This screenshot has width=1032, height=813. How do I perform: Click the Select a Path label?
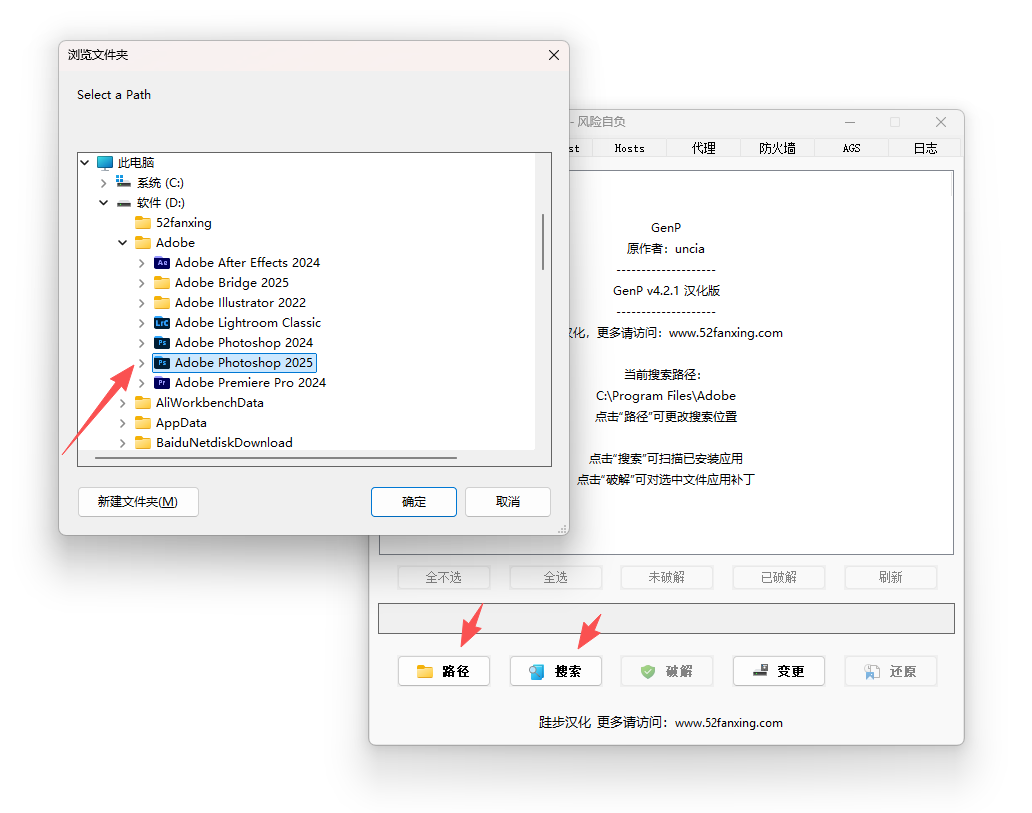[114, 95]
